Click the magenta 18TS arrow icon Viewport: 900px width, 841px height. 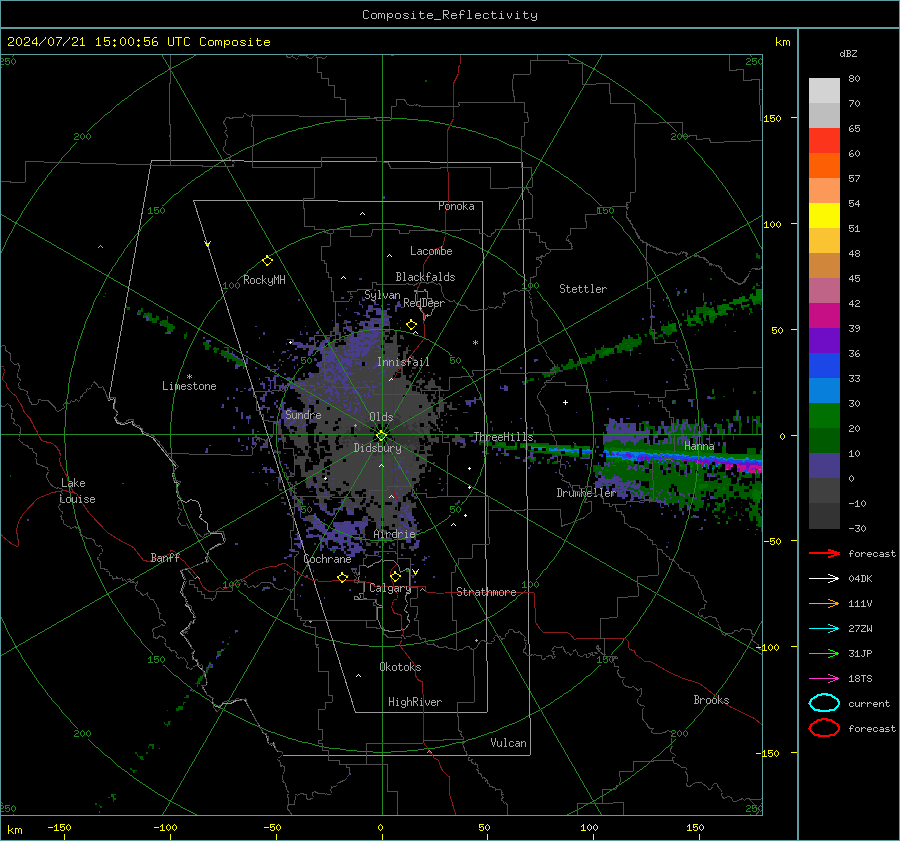pos(824,679)
